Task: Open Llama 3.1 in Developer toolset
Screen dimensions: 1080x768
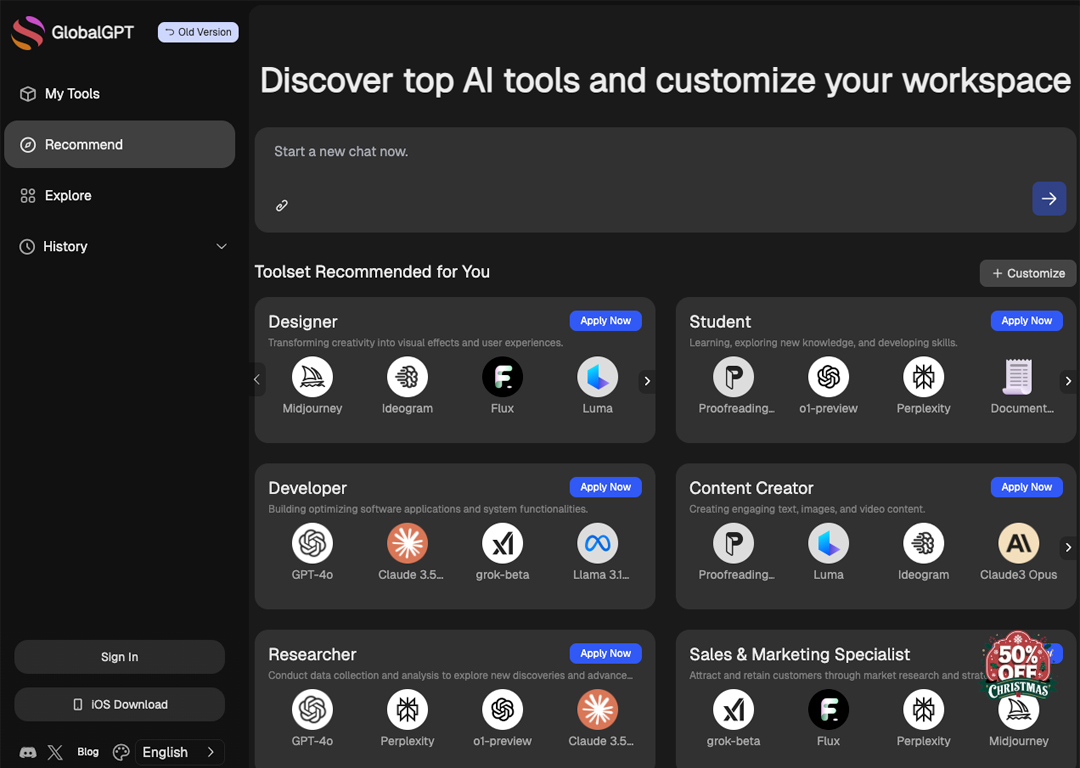Action: (597, 544)
